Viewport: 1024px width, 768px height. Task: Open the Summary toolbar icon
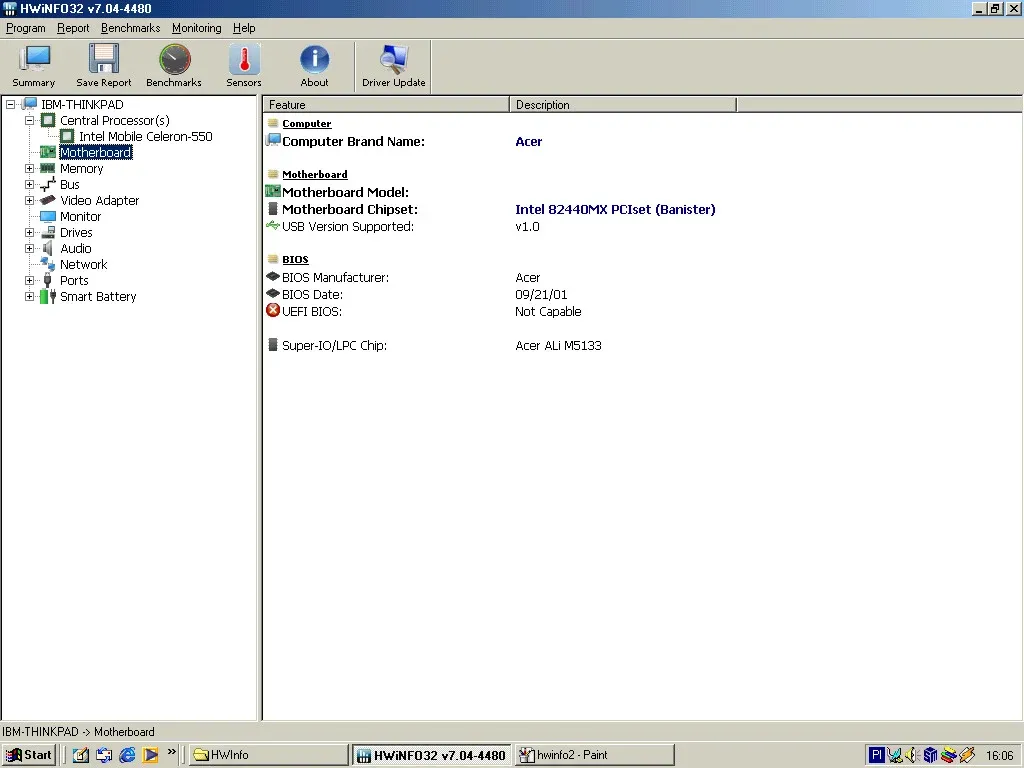pyautogui.click(x=34, y=60)
